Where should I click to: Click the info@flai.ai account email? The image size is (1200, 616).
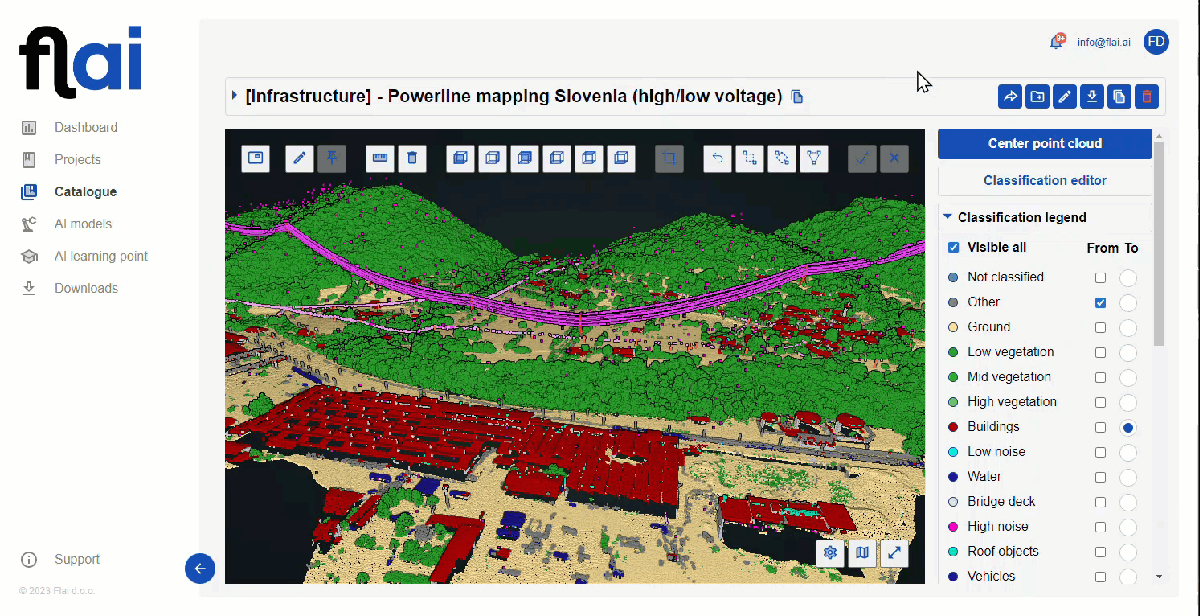coord(1104,42)
